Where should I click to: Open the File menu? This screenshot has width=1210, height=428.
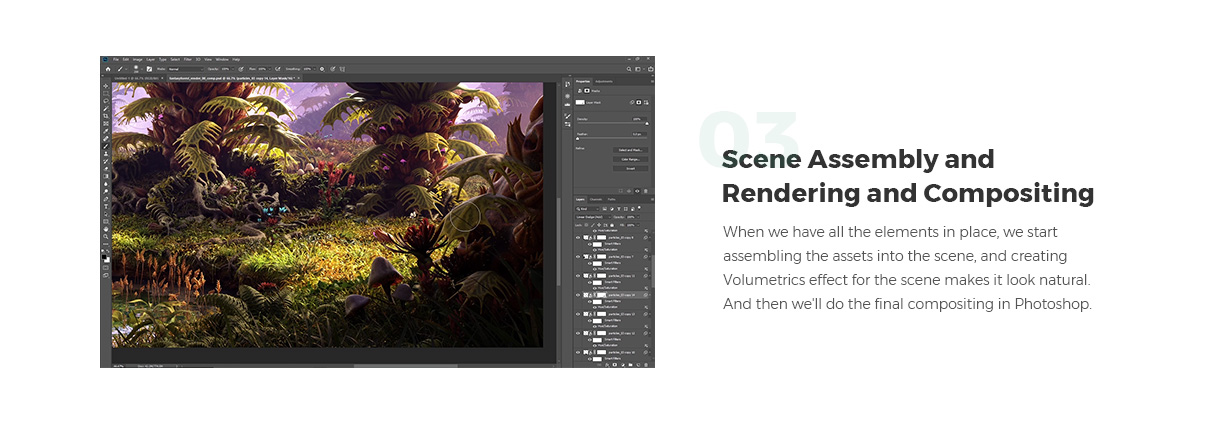[x=115, y=60]
